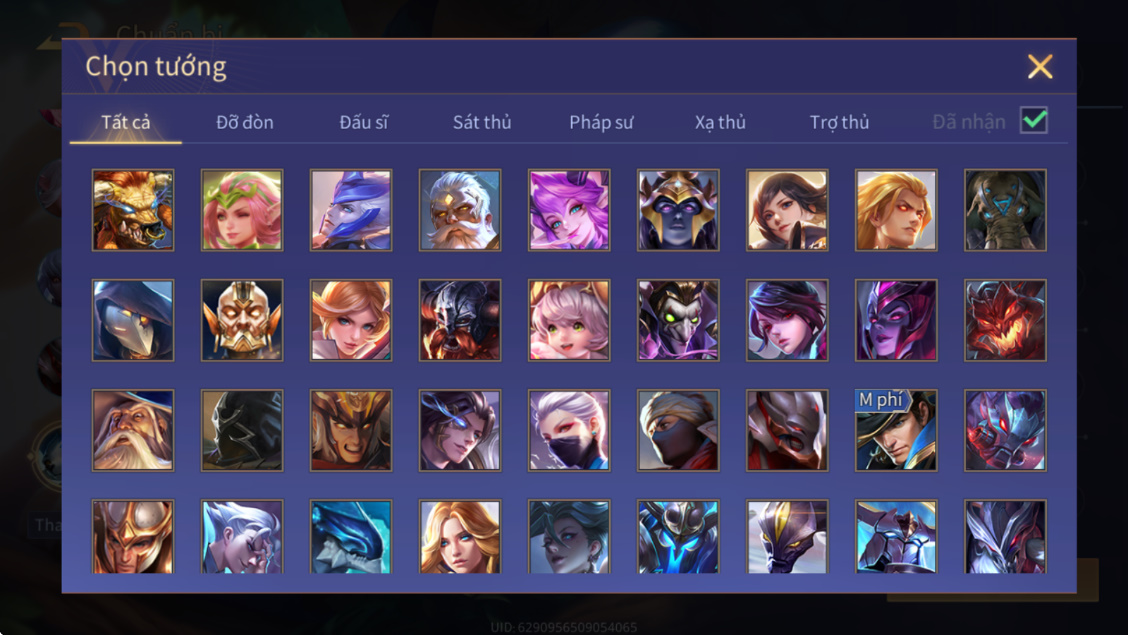1128x635 pixels.
Task: Pick the pink-haired flower crown hero
Action: click(242, 210)
